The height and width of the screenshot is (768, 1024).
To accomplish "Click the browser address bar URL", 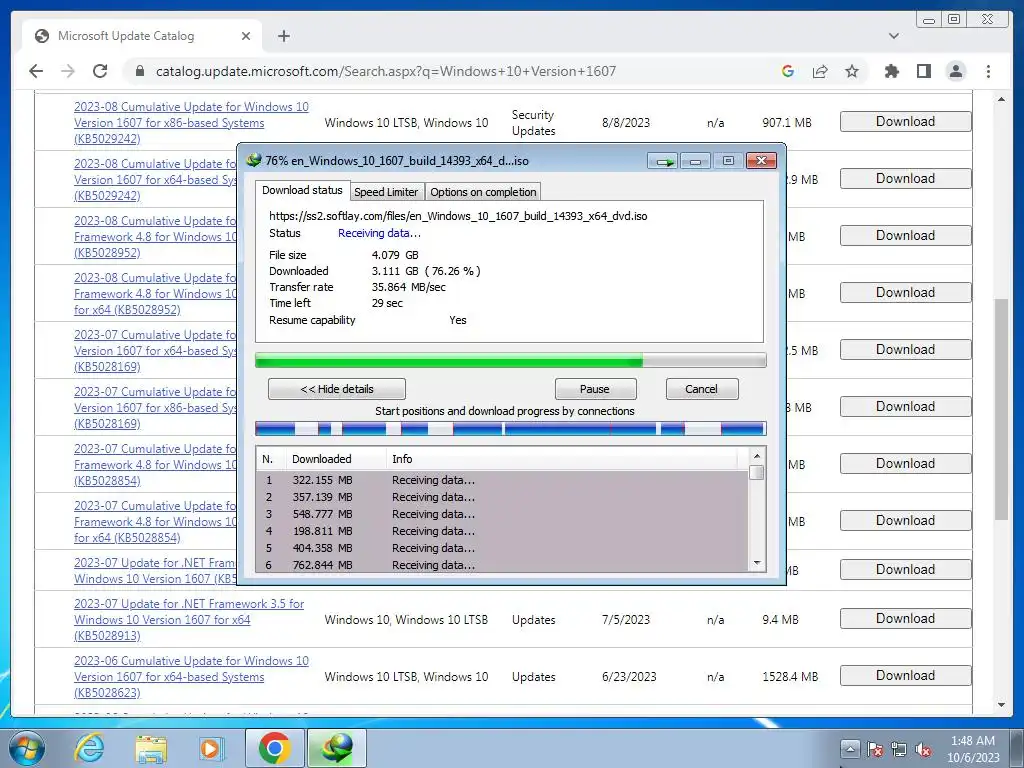I will point(385,71).
